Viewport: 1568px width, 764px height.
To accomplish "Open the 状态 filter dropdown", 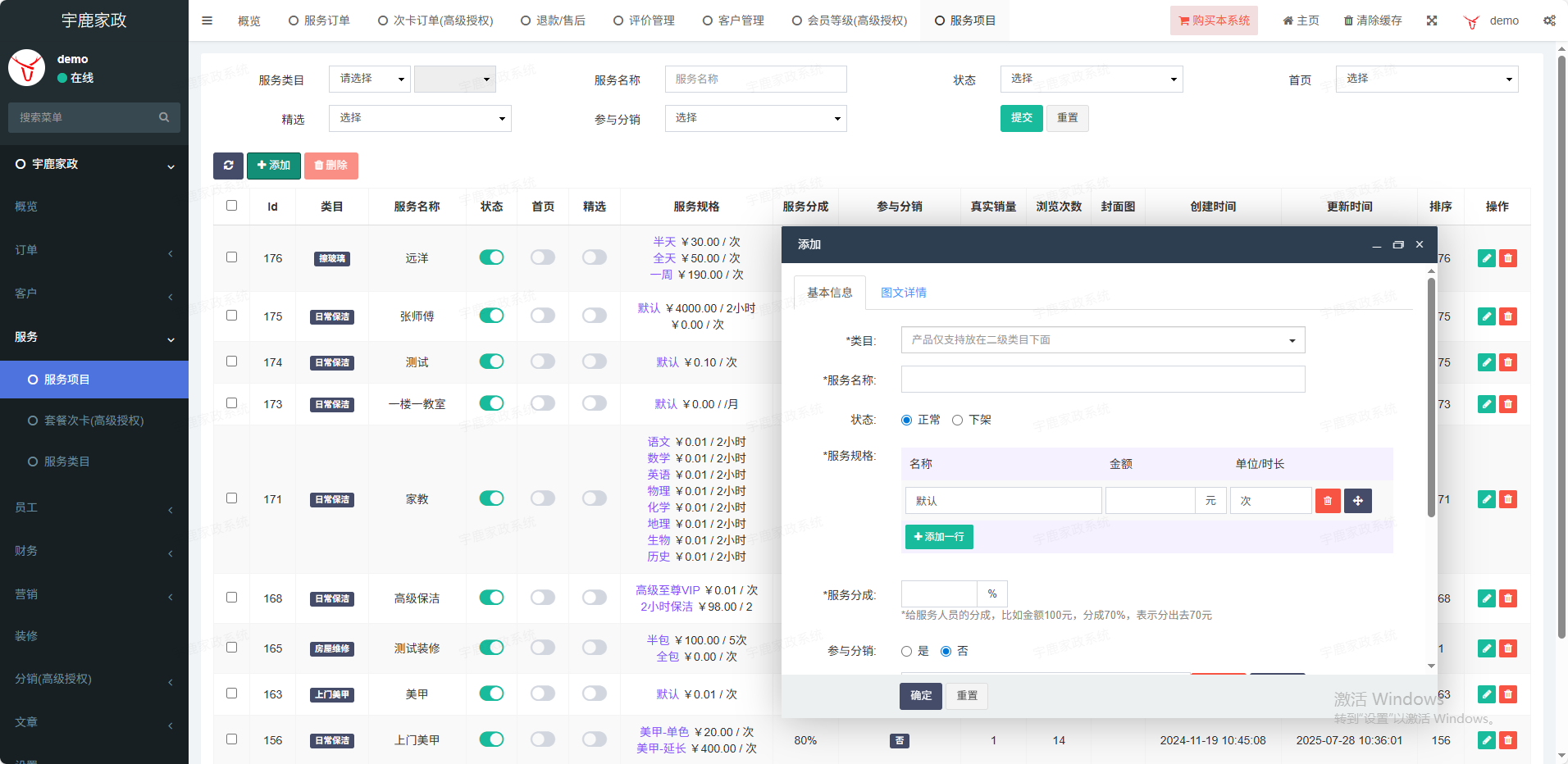I will coord(1091,79).
